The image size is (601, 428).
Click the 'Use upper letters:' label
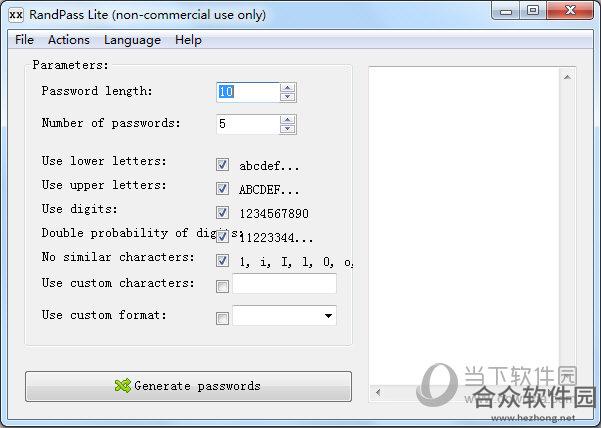point(104,185)
